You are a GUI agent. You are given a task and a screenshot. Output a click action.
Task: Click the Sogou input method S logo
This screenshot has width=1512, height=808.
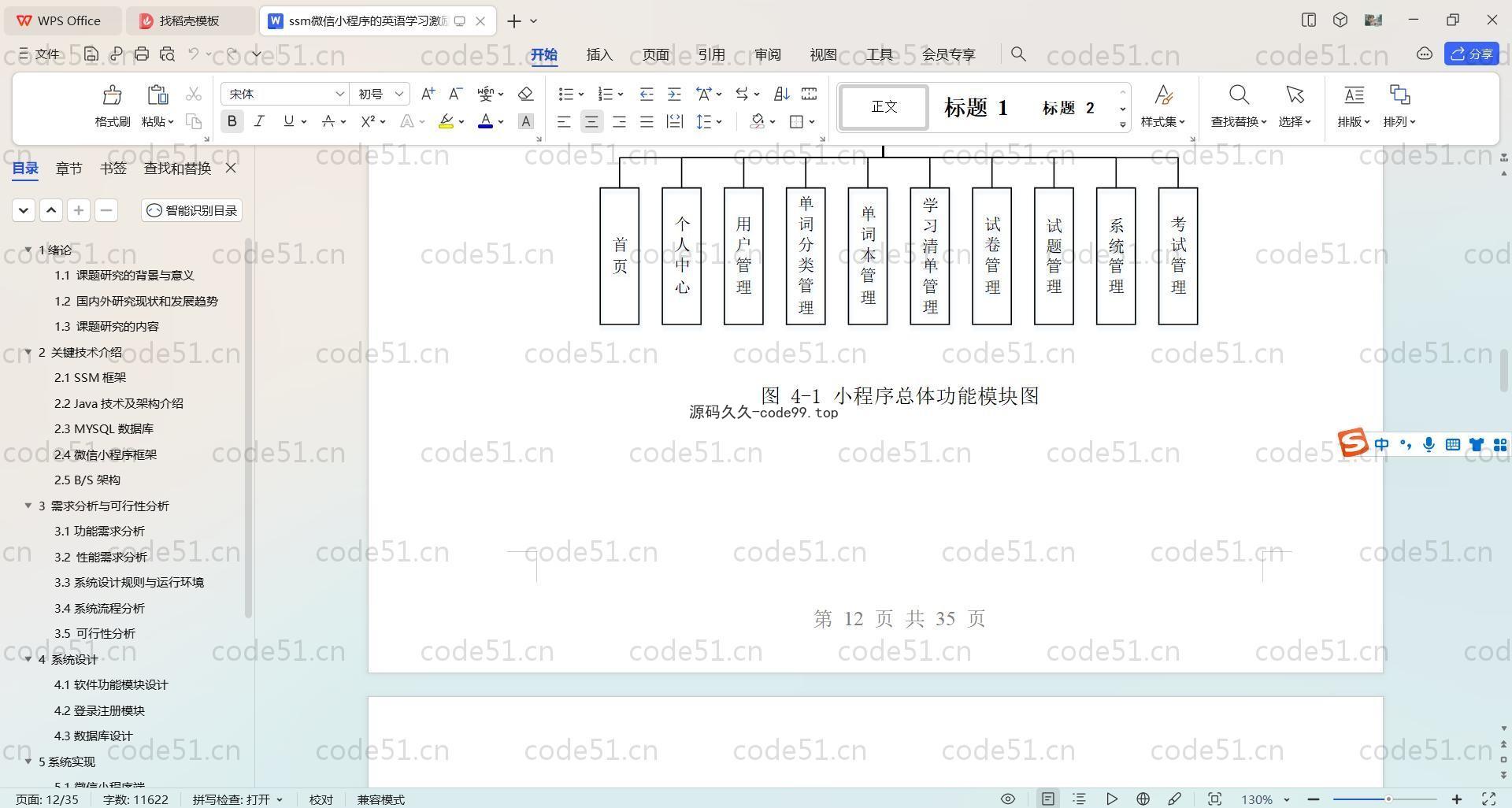point(1353,443)
